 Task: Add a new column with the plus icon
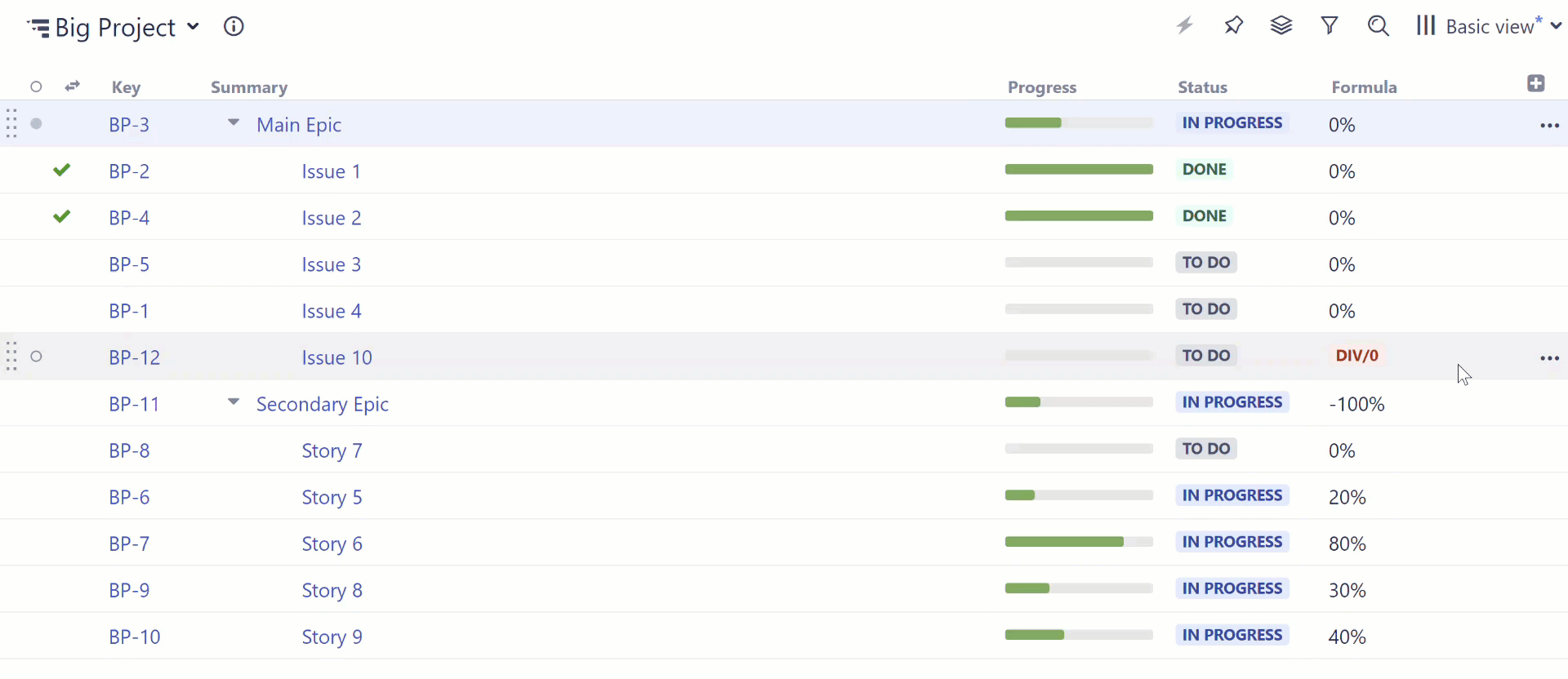(x=1537, y=83)
